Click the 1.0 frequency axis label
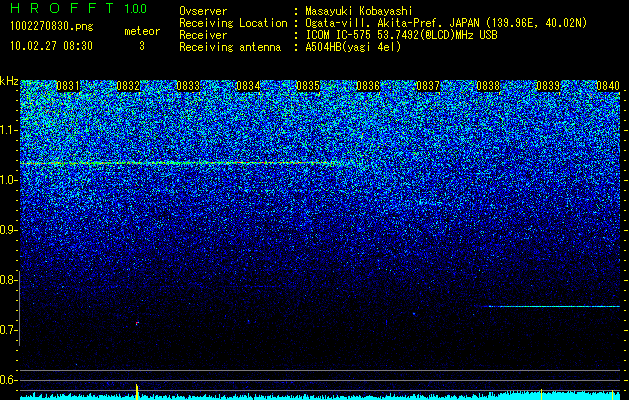629x400 pixels. coord(8,180)
